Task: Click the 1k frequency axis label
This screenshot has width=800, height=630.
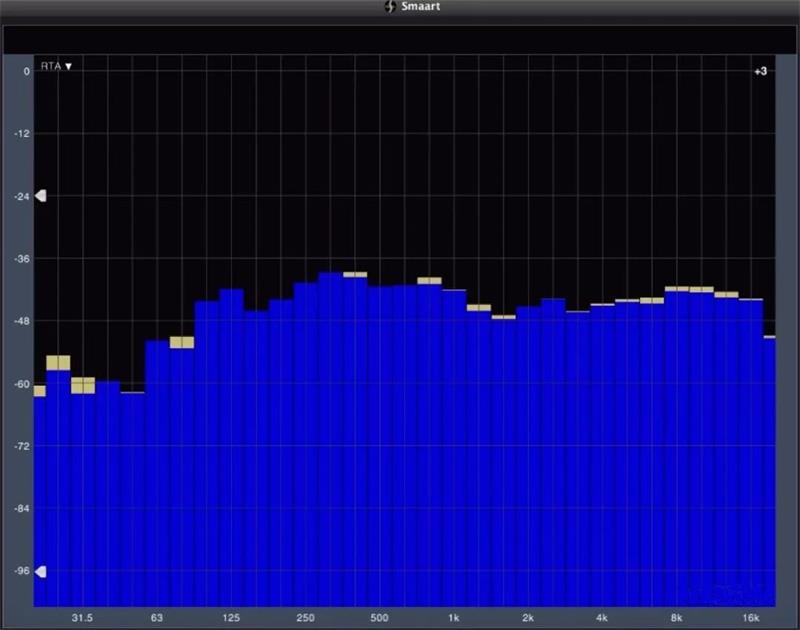Action: [453, 617]
